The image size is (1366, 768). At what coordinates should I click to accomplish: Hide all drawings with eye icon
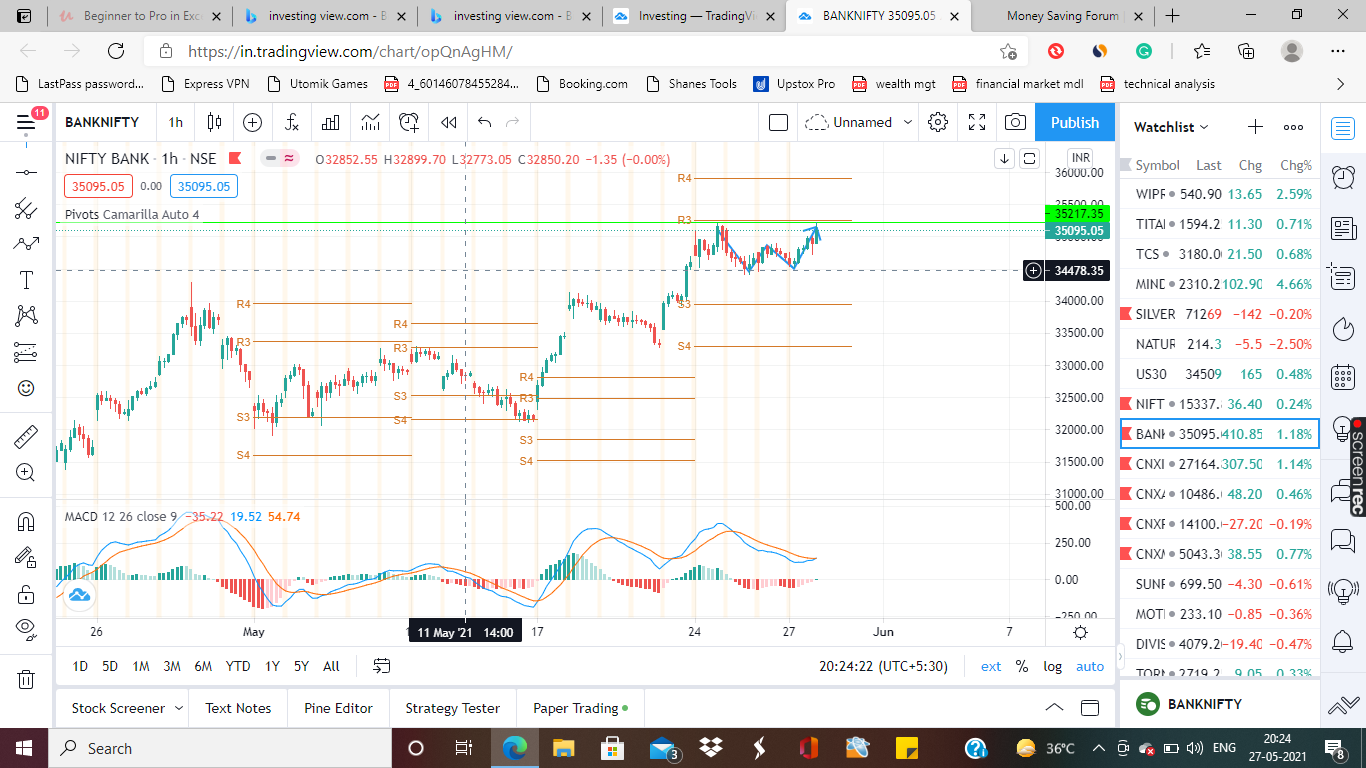click(26, 630)
